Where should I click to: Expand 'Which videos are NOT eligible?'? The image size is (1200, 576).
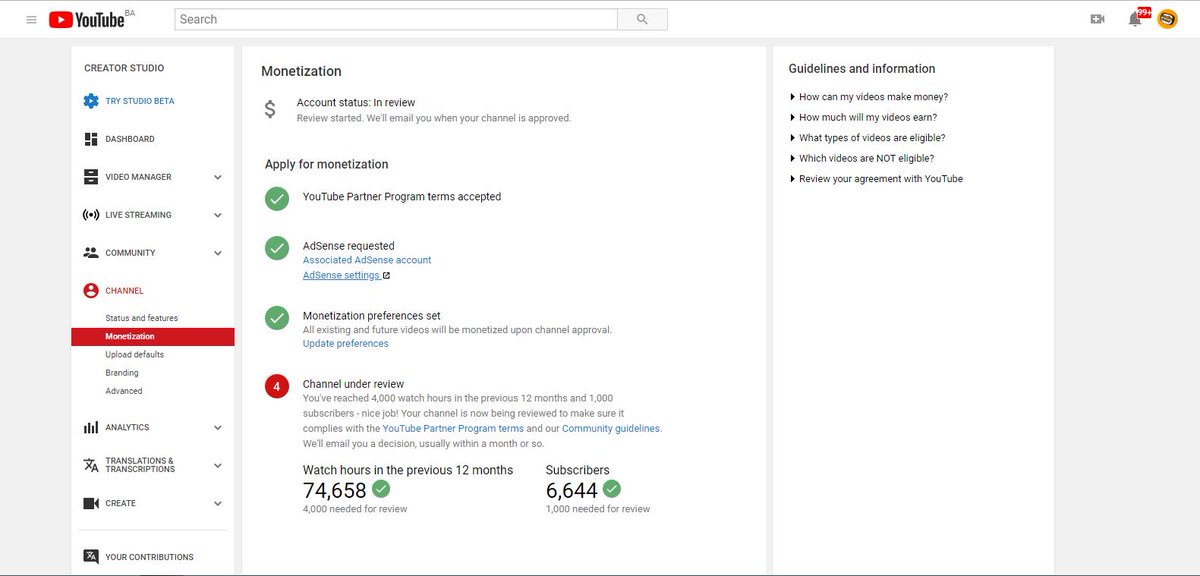[862, 158]
